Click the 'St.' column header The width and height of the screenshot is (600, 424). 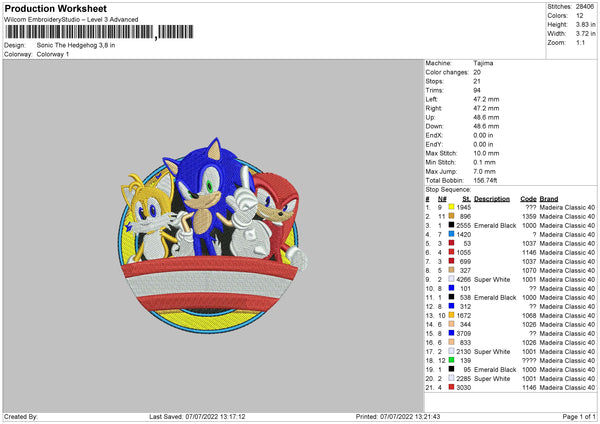(466, 199)
